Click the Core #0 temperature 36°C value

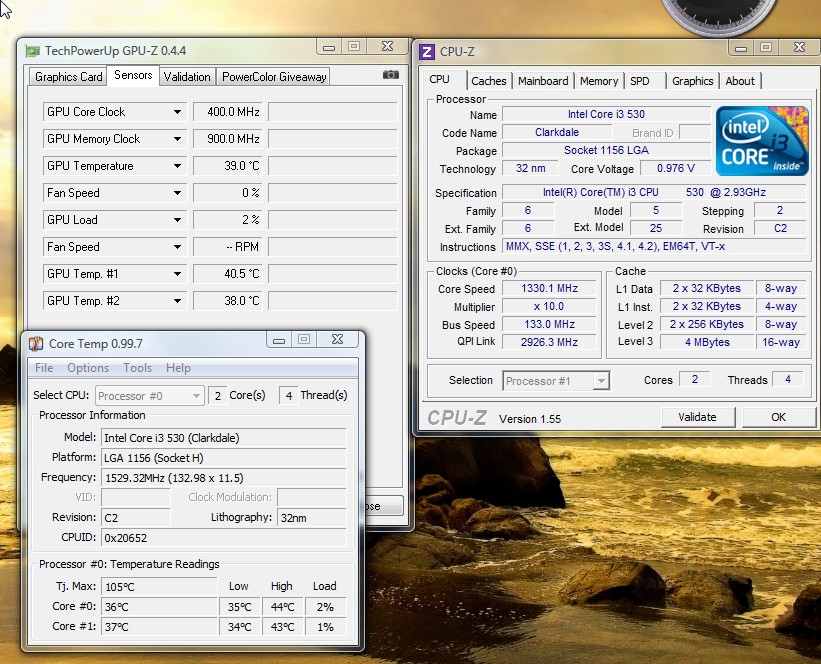159,607
